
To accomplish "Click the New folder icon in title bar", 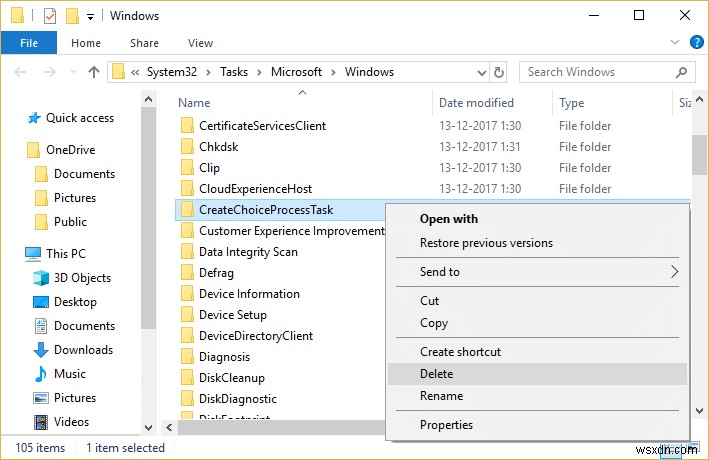I will [72, 16].
